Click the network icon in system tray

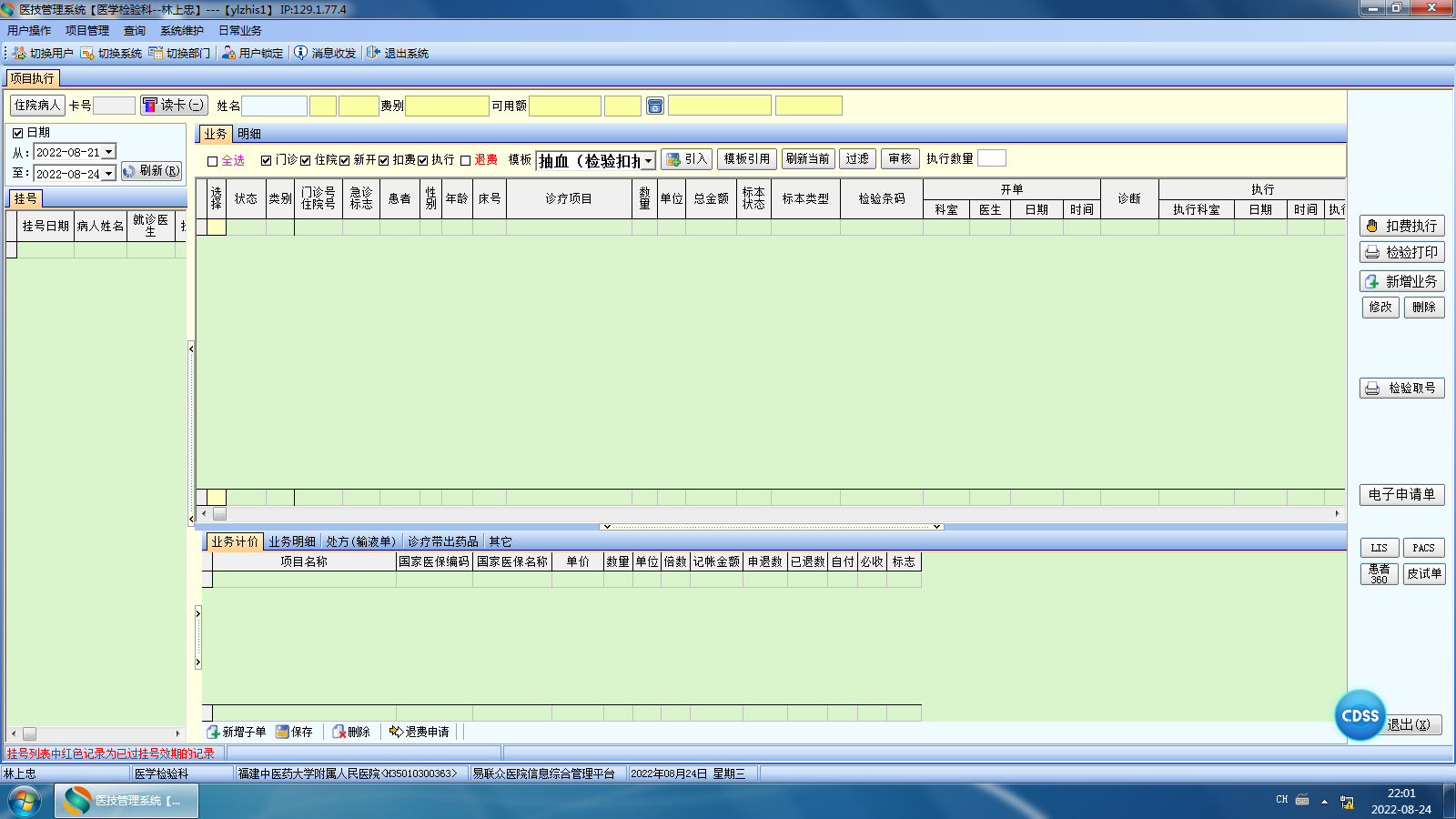[x=1347, y=802]
